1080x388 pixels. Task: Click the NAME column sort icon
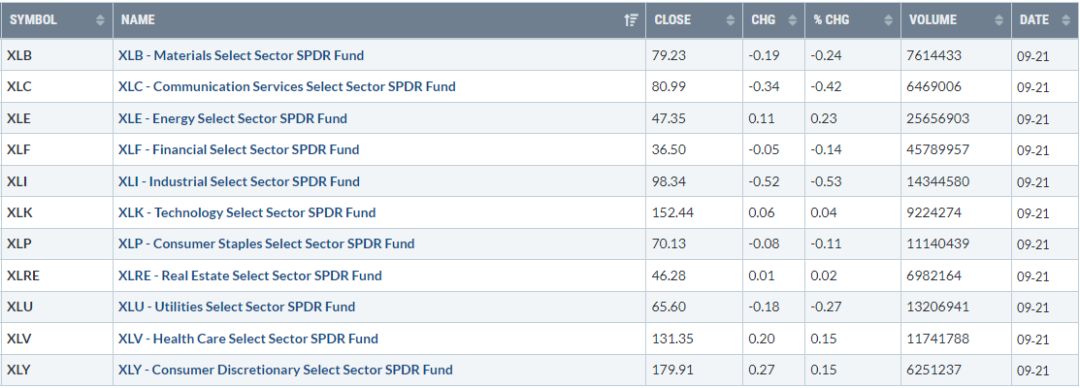(x=631, y=21)
